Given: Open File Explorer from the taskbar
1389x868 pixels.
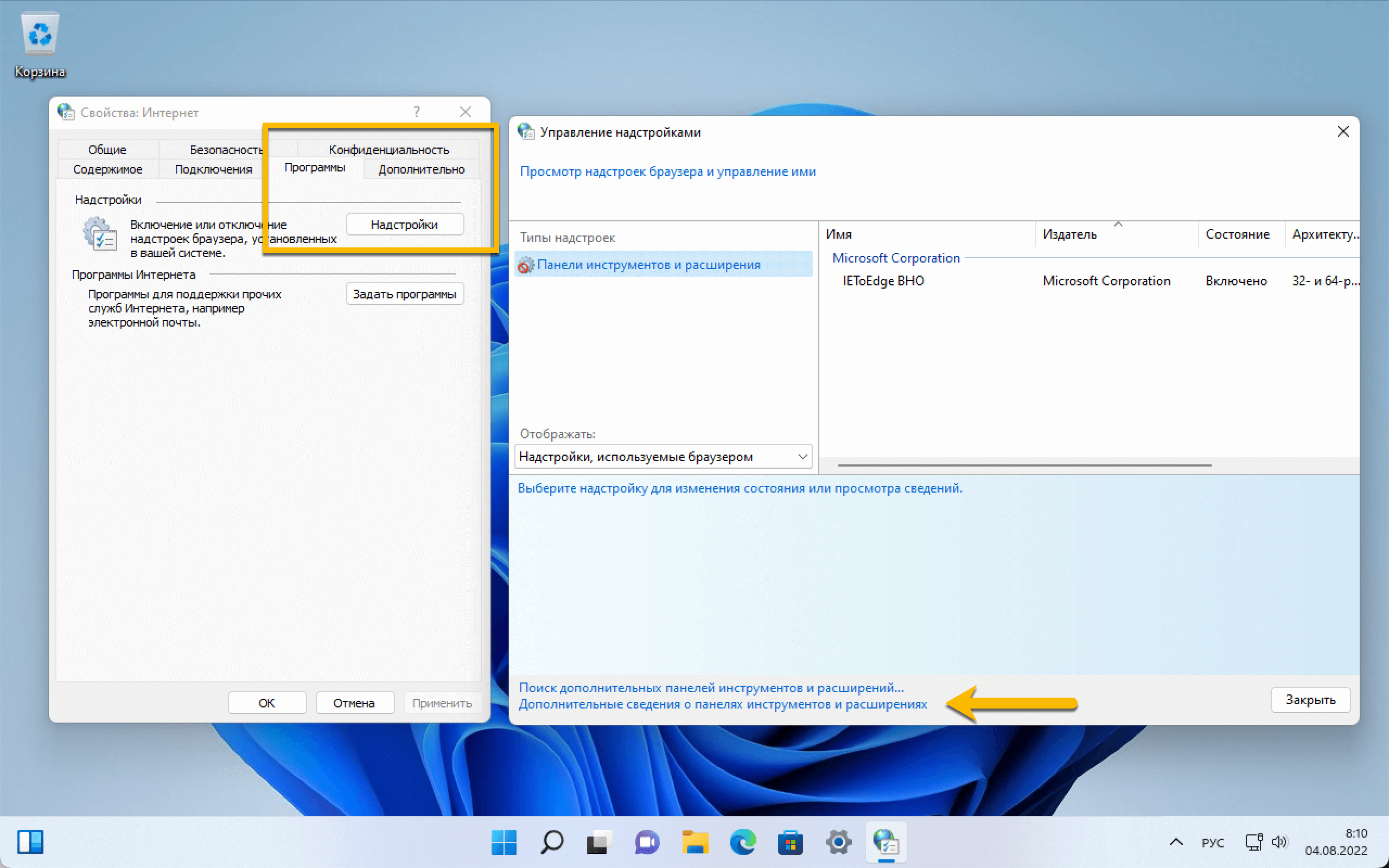Looking at the screenshot, I should point(694,842).
